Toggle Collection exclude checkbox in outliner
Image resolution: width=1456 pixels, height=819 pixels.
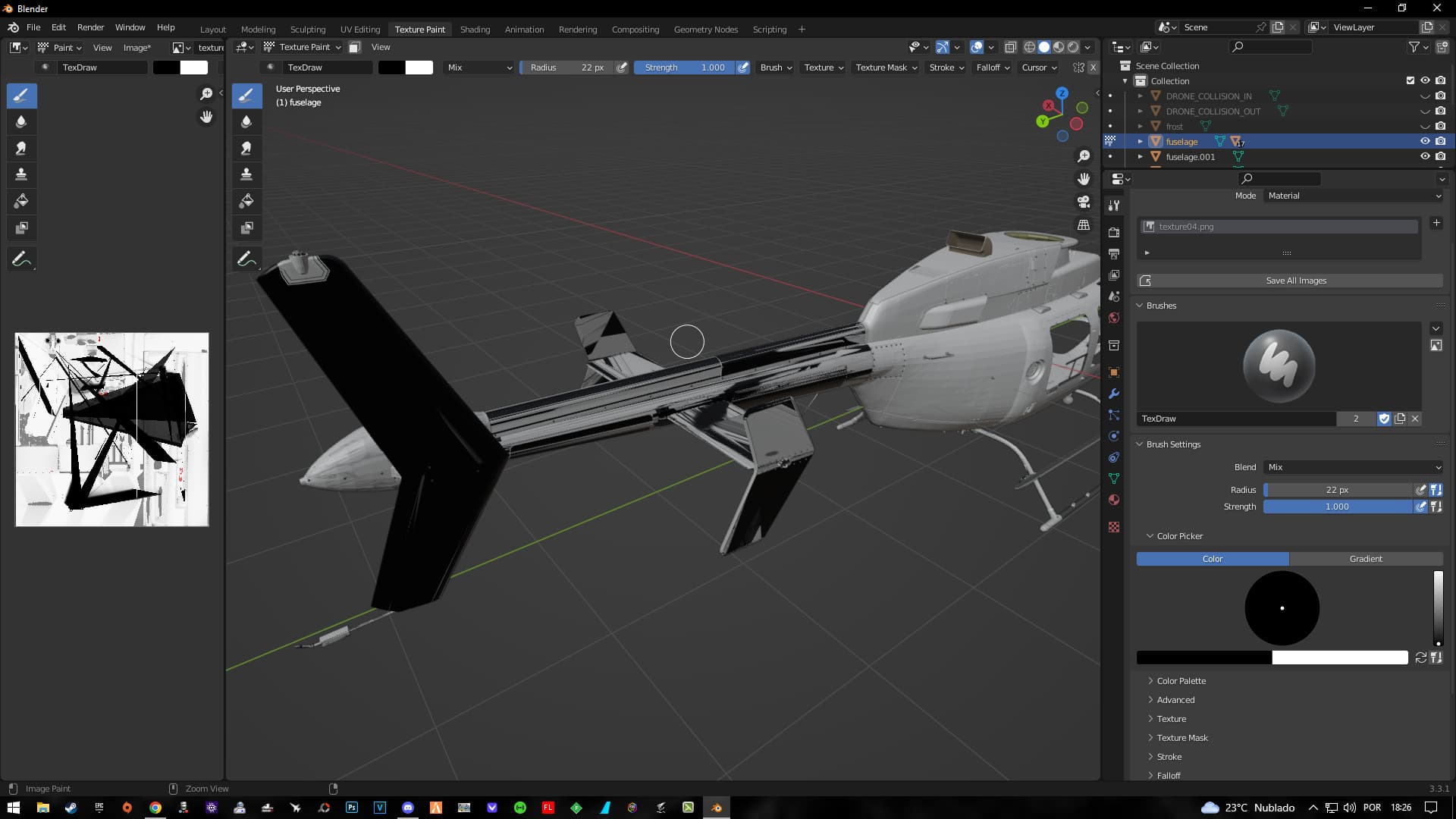pyautogui.click(x=1410, y=80)
